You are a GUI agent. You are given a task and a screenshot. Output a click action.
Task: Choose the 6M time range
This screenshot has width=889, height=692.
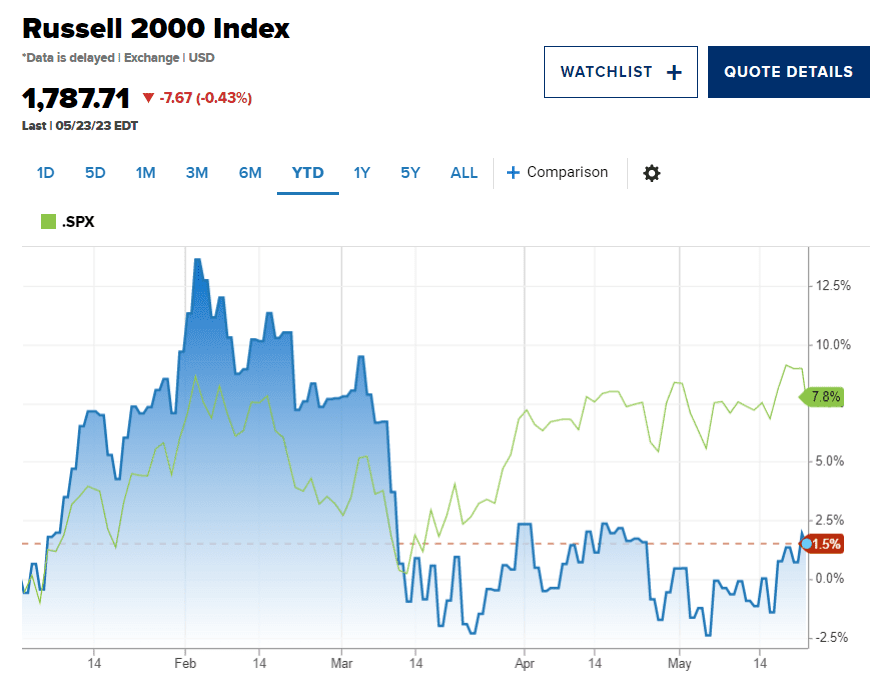[250, 173]
